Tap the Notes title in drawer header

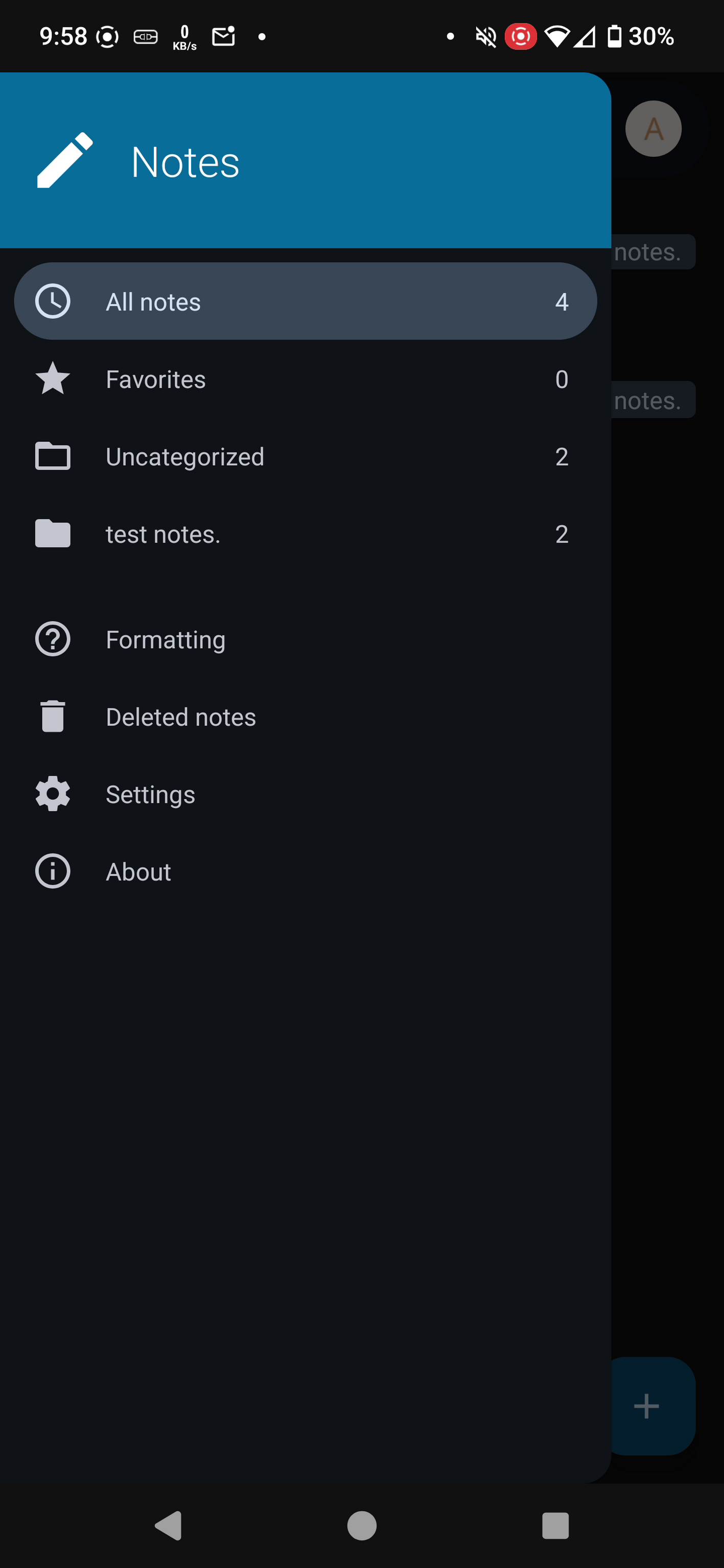185,162
